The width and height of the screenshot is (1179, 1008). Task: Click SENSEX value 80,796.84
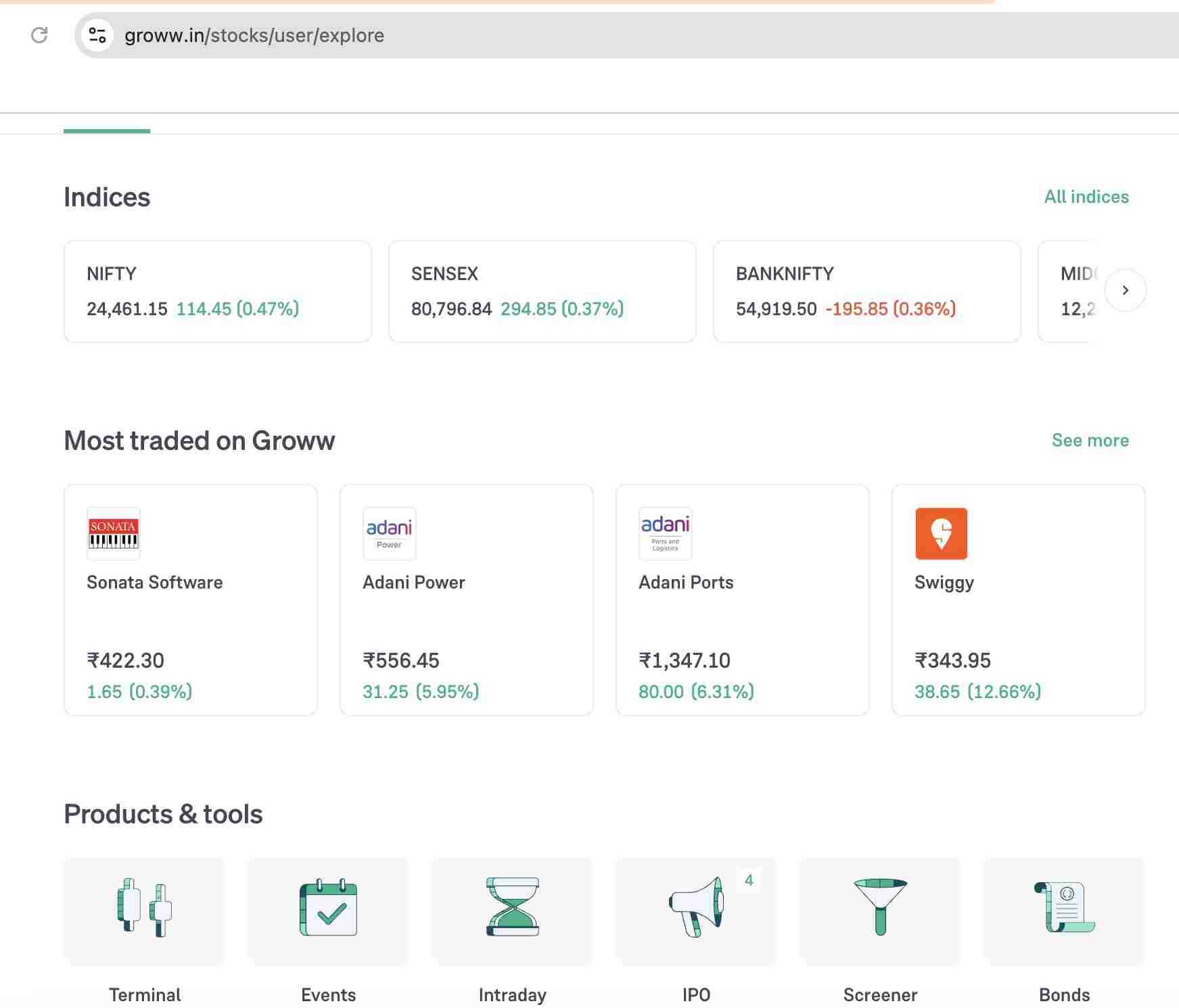tap(452, 309)
